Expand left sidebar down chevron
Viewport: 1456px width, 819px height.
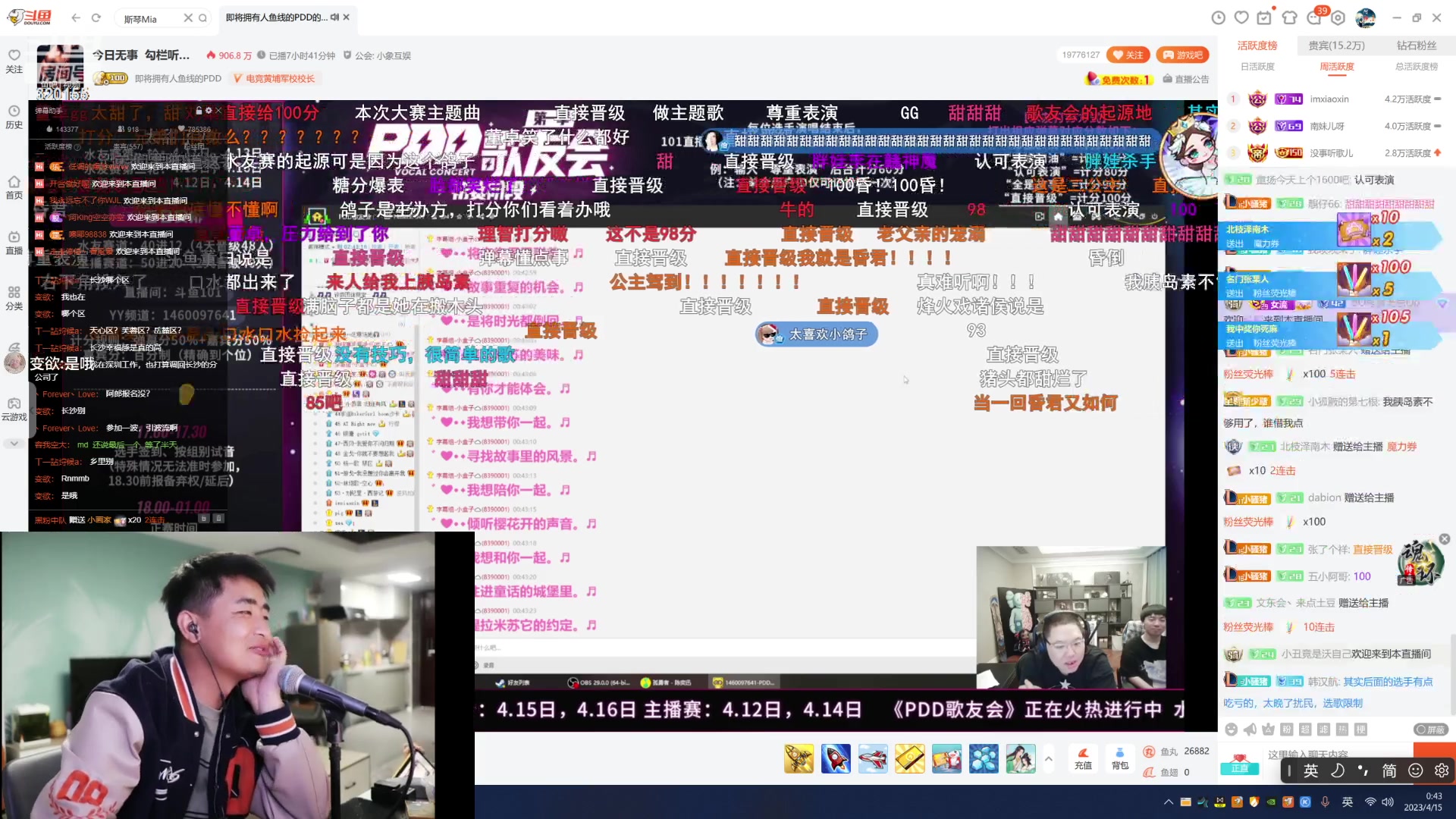point(14,444)
